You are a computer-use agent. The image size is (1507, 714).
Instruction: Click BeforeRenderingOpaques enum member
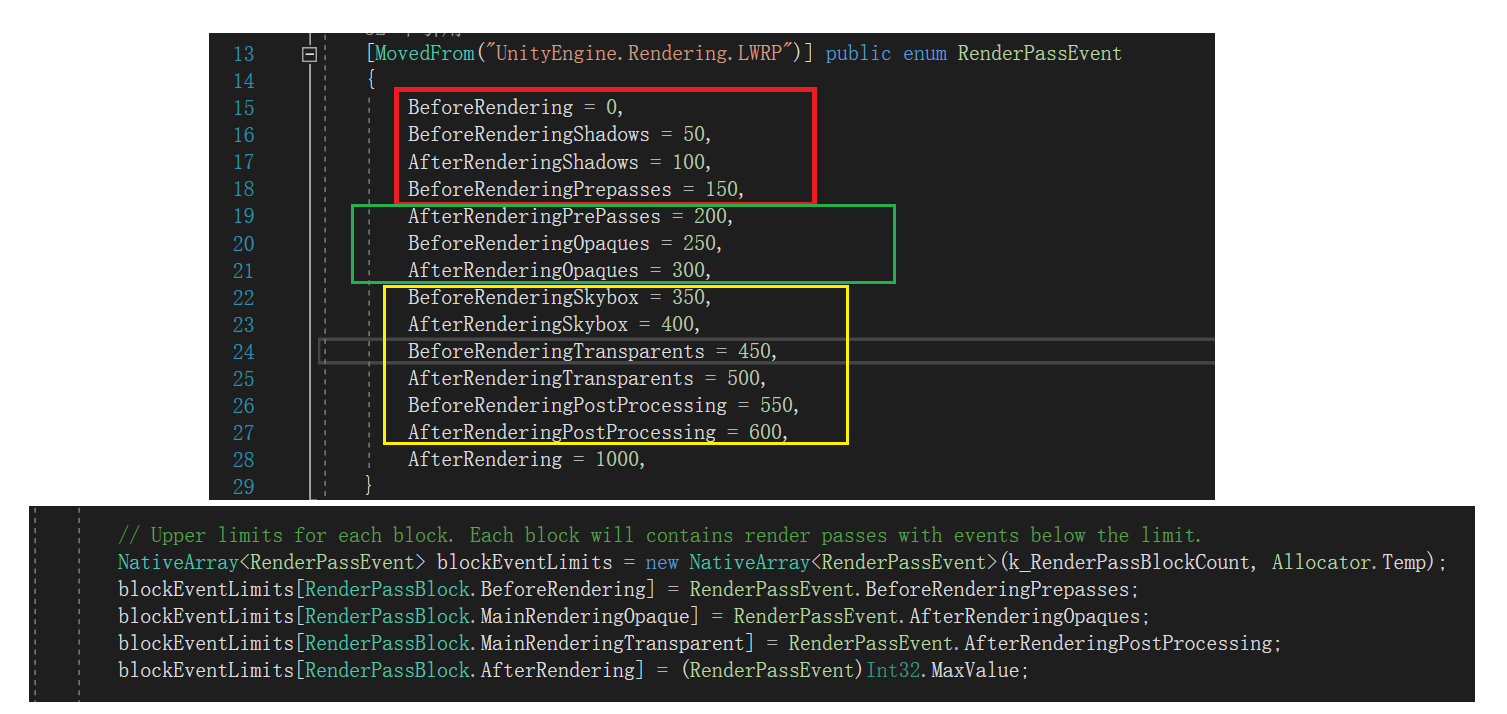528,244
